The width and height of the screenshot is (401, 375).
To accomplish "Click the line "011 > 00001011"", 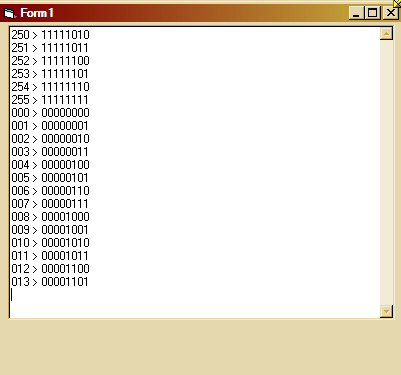I will click(x=50, y=256).
